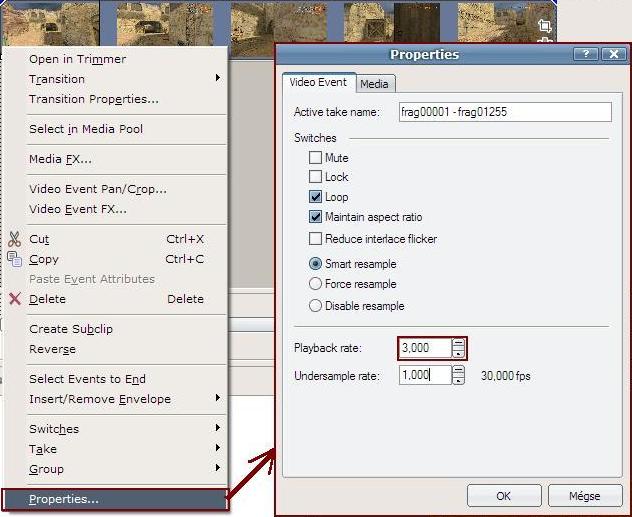The width and height of the screenshot is (632, 517).
Task: Switch to the Media tab
Action: pos(374,84)
